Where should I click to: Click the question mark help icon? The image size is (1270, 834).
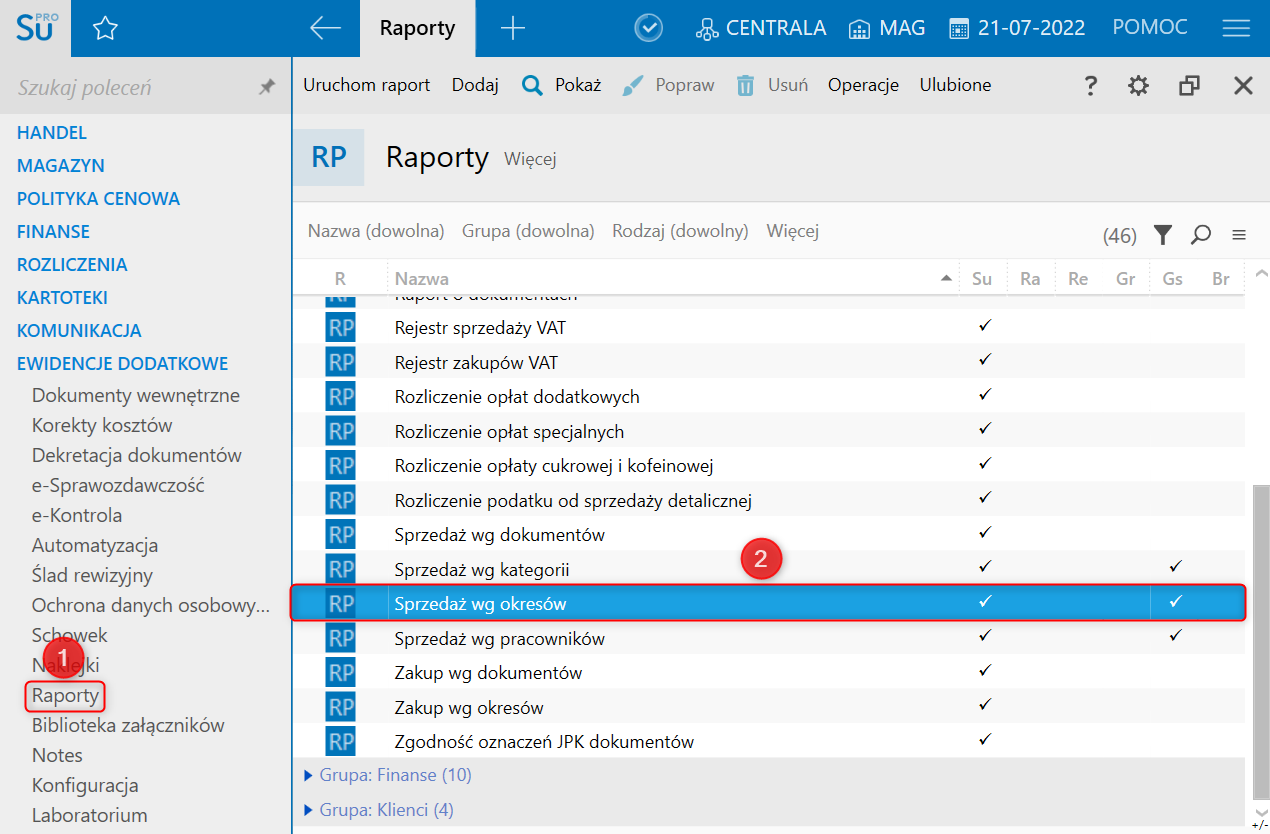point(1091,86)
